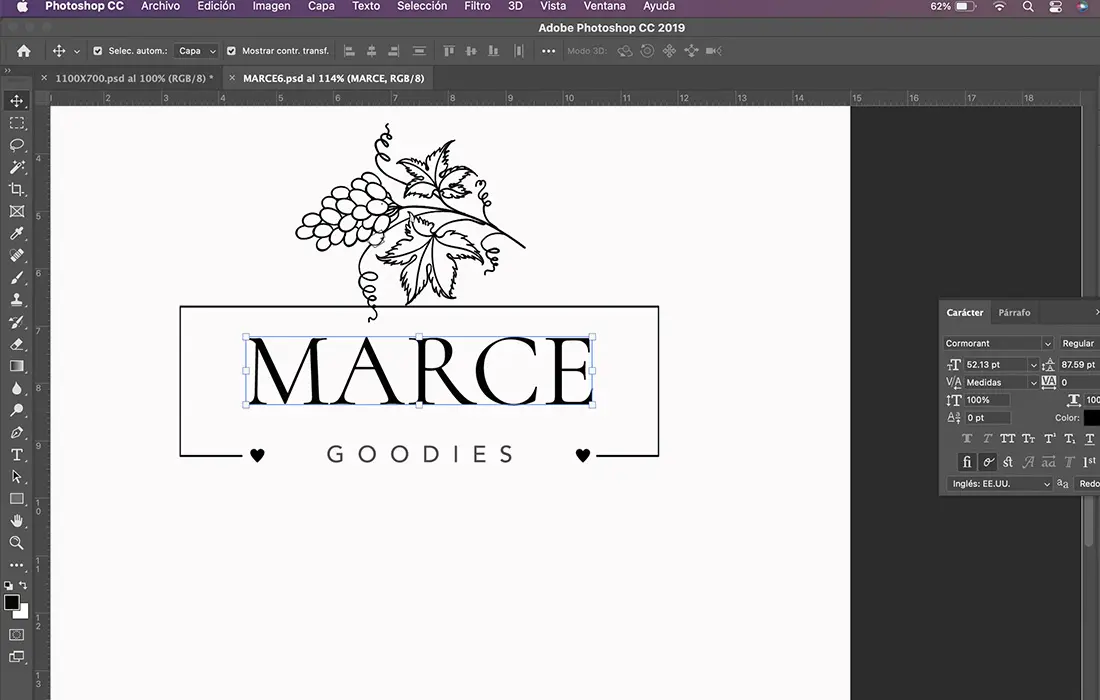Open the Capa auto-select dropdown

click(196, 51)
